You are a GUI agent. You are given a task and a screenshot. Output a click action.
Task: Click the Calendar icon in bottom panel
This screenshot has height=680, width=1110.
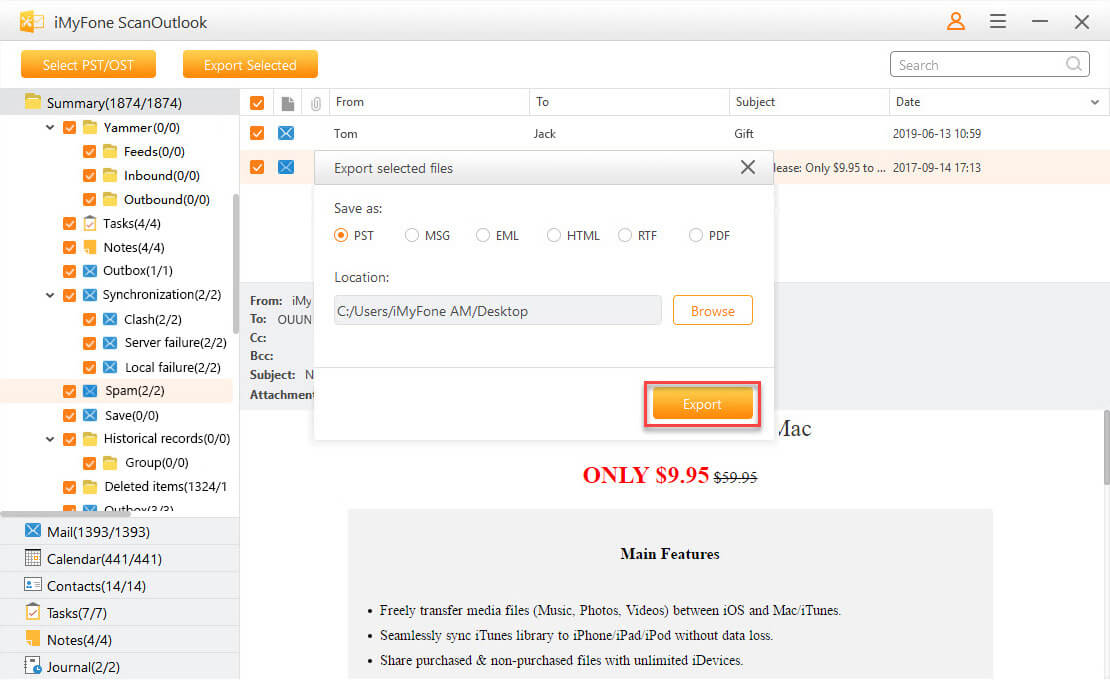click(x=32, y=558)
